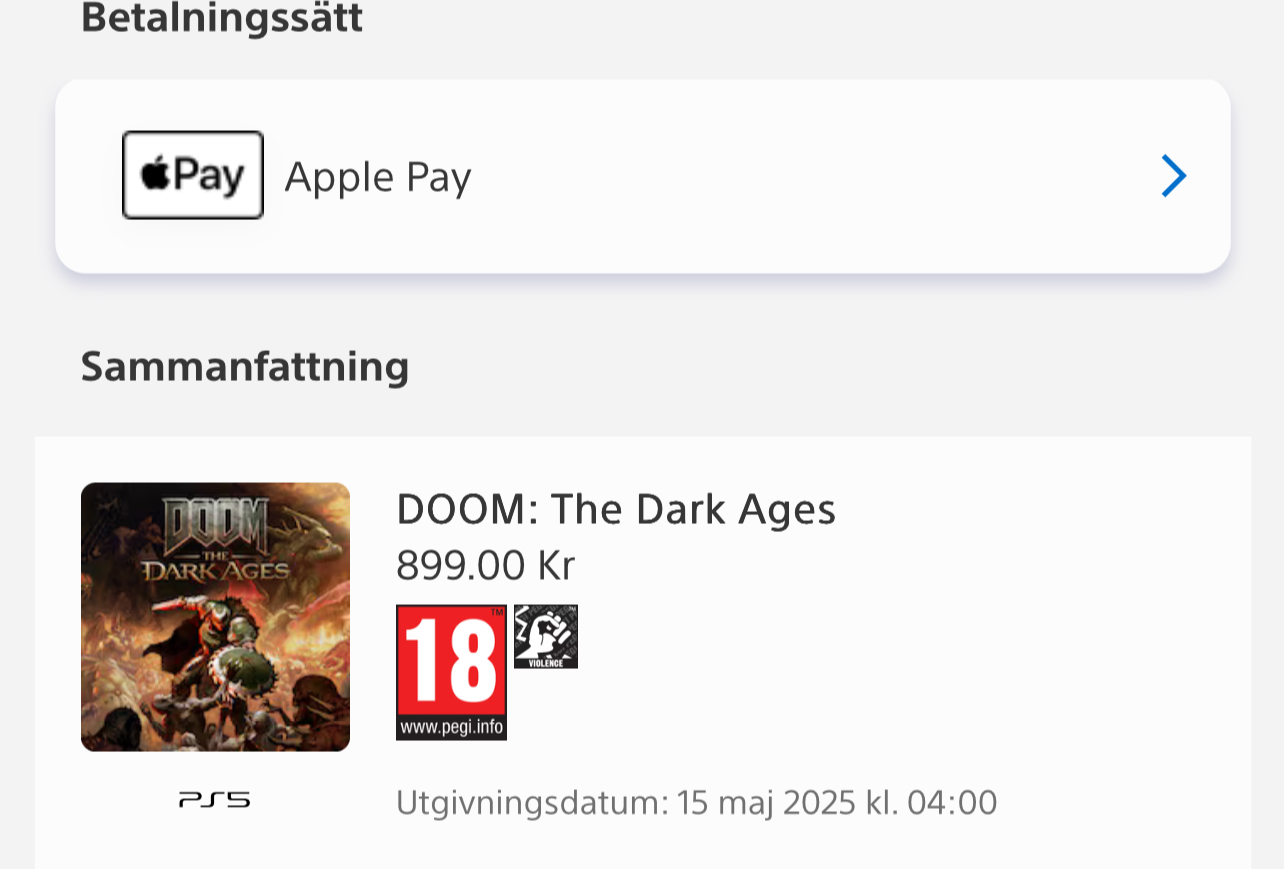Click the DOOM: The Dark Ages title

(x=616, y=510)
